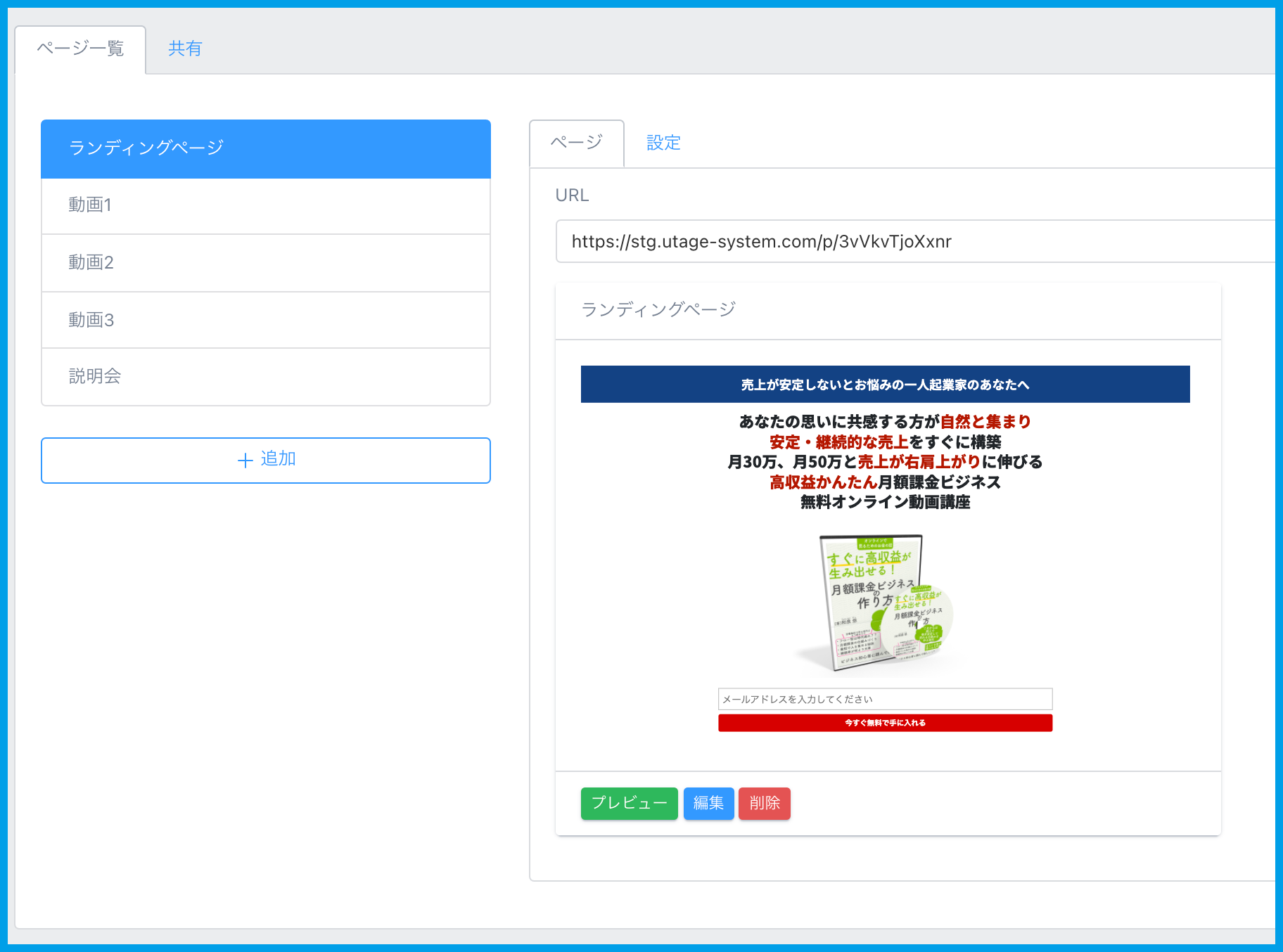The height and width of the screenshot is (952, 1283).
Task: Switch to the ページ一覧 tab
Action: tap(80, 49)
